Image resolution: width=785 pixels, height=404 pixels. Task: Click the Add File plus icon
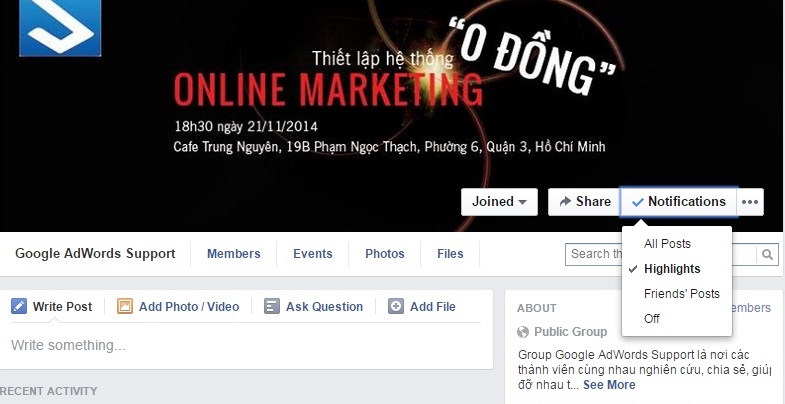(396, 306)
